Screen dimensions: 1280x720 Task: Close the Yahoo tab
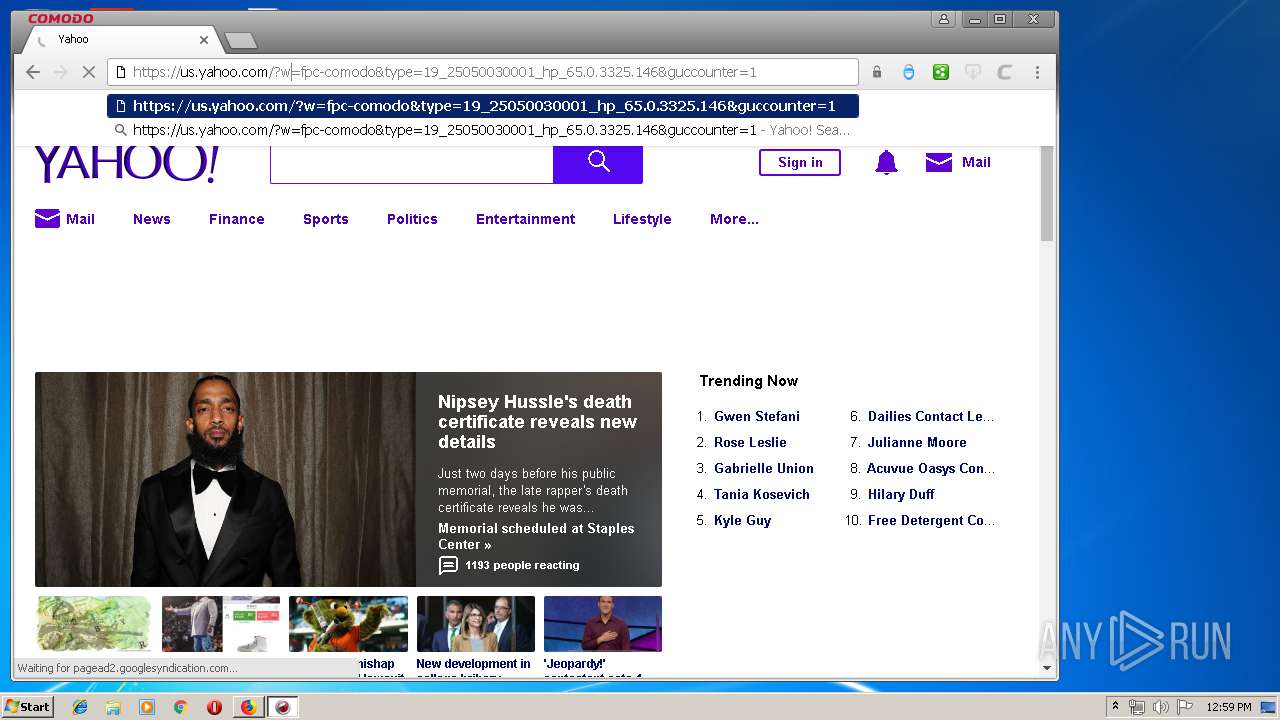pyautogui.click(x=204, y=40)
